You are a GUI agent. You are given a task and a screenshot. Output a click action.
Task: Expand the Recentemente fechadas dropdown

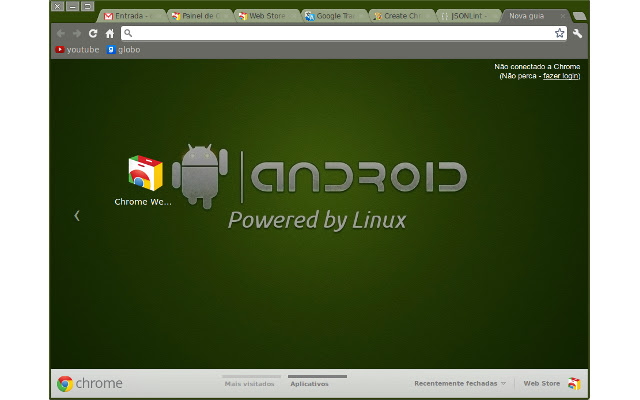[460, 383]
